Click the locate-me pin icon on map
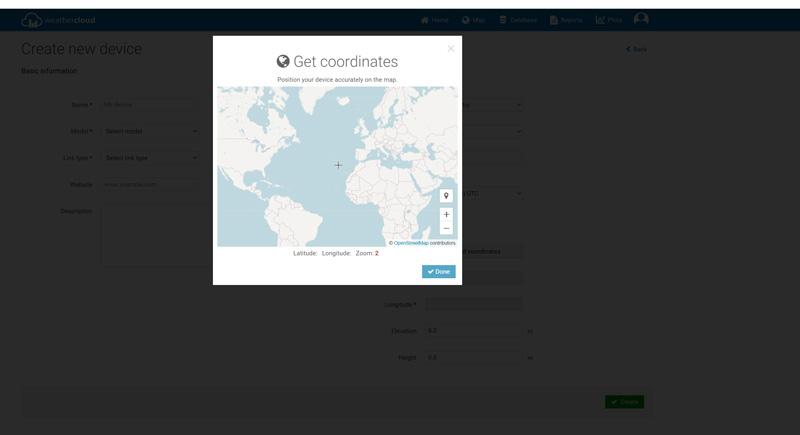This screenshot has height=435, width=800. pos(446,196)
